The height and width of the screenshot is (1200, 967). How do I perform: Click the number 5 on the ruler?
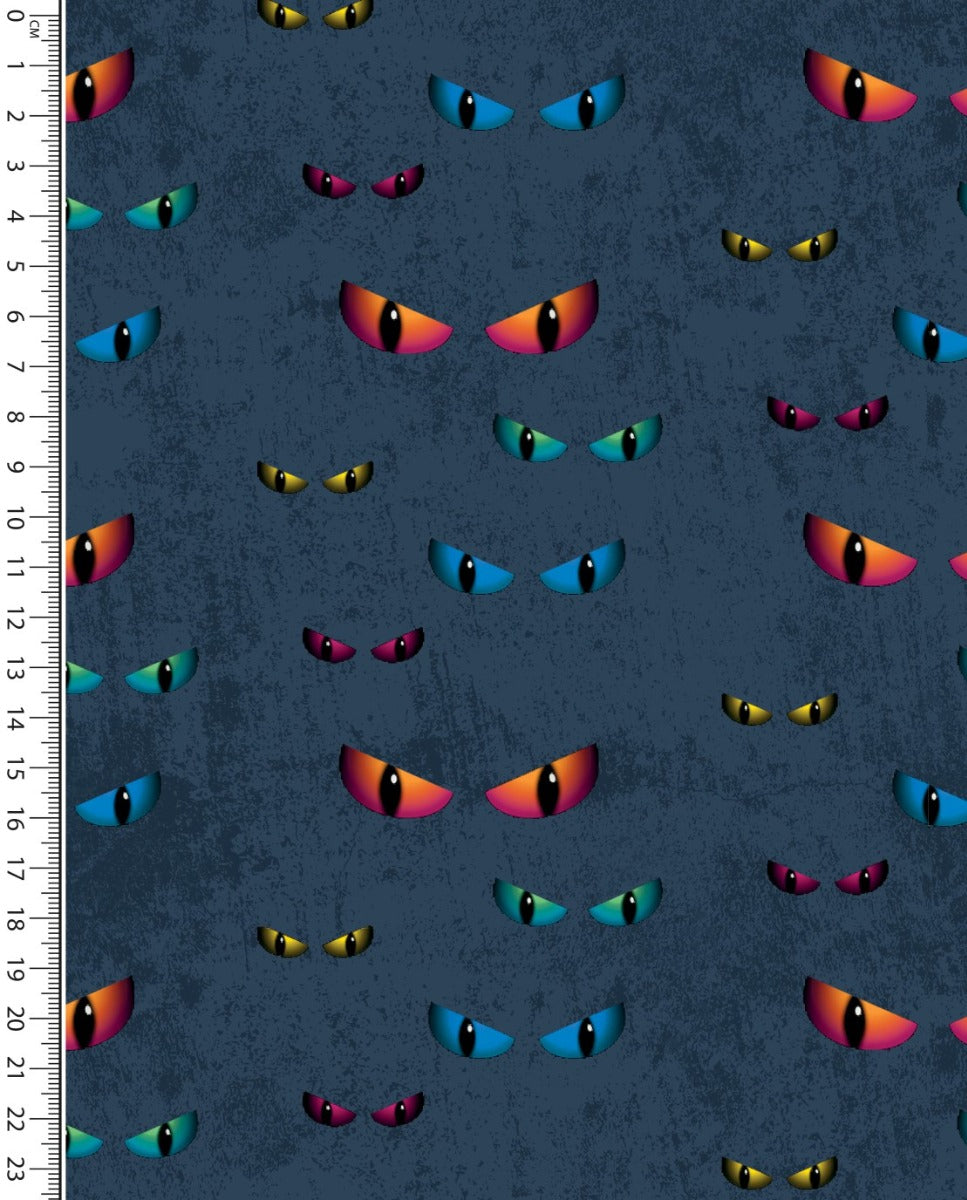[x=16, y=266]
